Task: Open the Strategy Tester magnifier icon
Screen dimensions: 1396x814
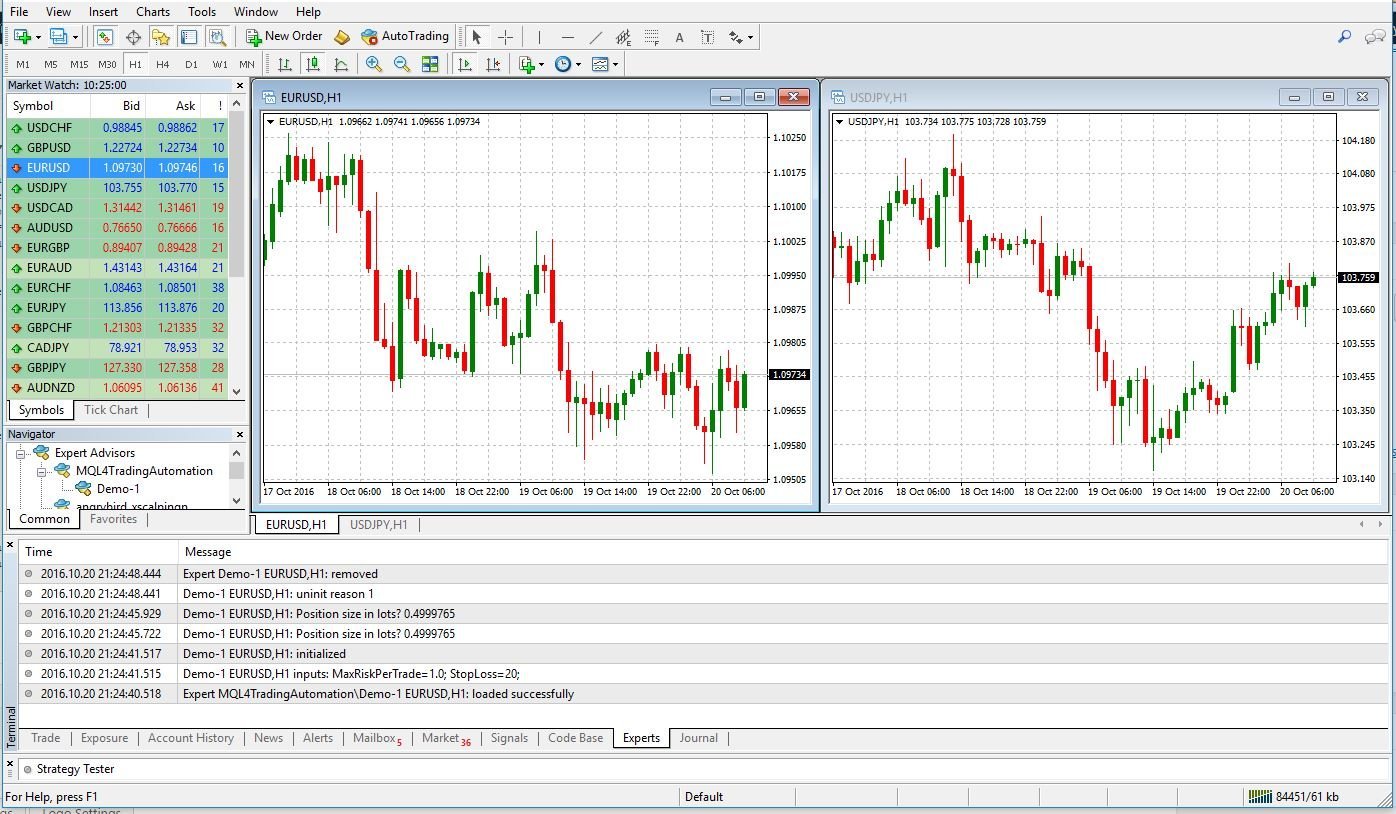Action: click(x=216, y=37)
